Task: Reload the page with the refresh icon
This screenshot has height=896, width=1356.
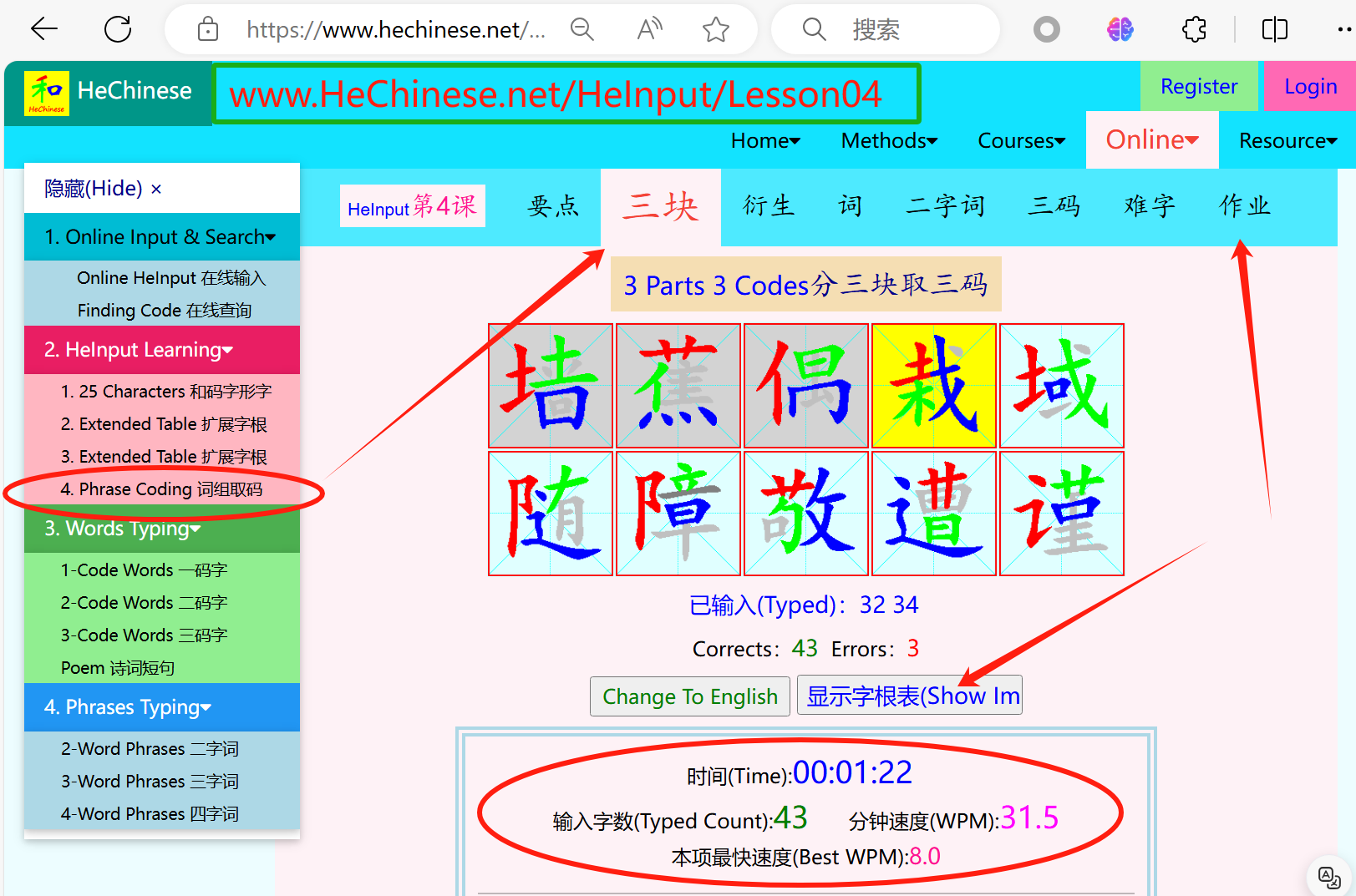Action: 118,29
